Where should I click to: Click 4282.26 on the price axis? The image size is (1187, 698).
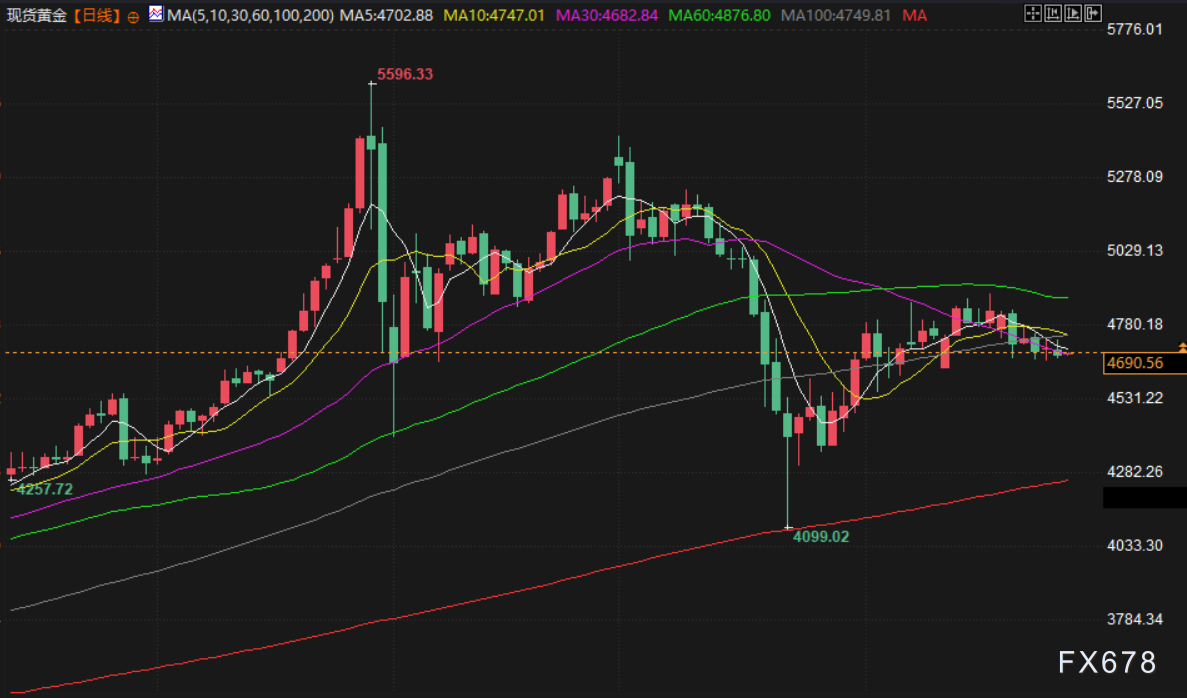tap(1135, 472)
